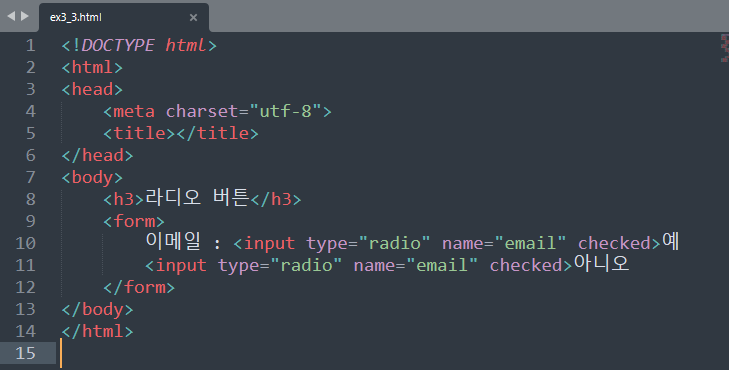Screen dimensions: 729x370
Task: Click the text 아니오 on line 11
Action: pos(601,264)
